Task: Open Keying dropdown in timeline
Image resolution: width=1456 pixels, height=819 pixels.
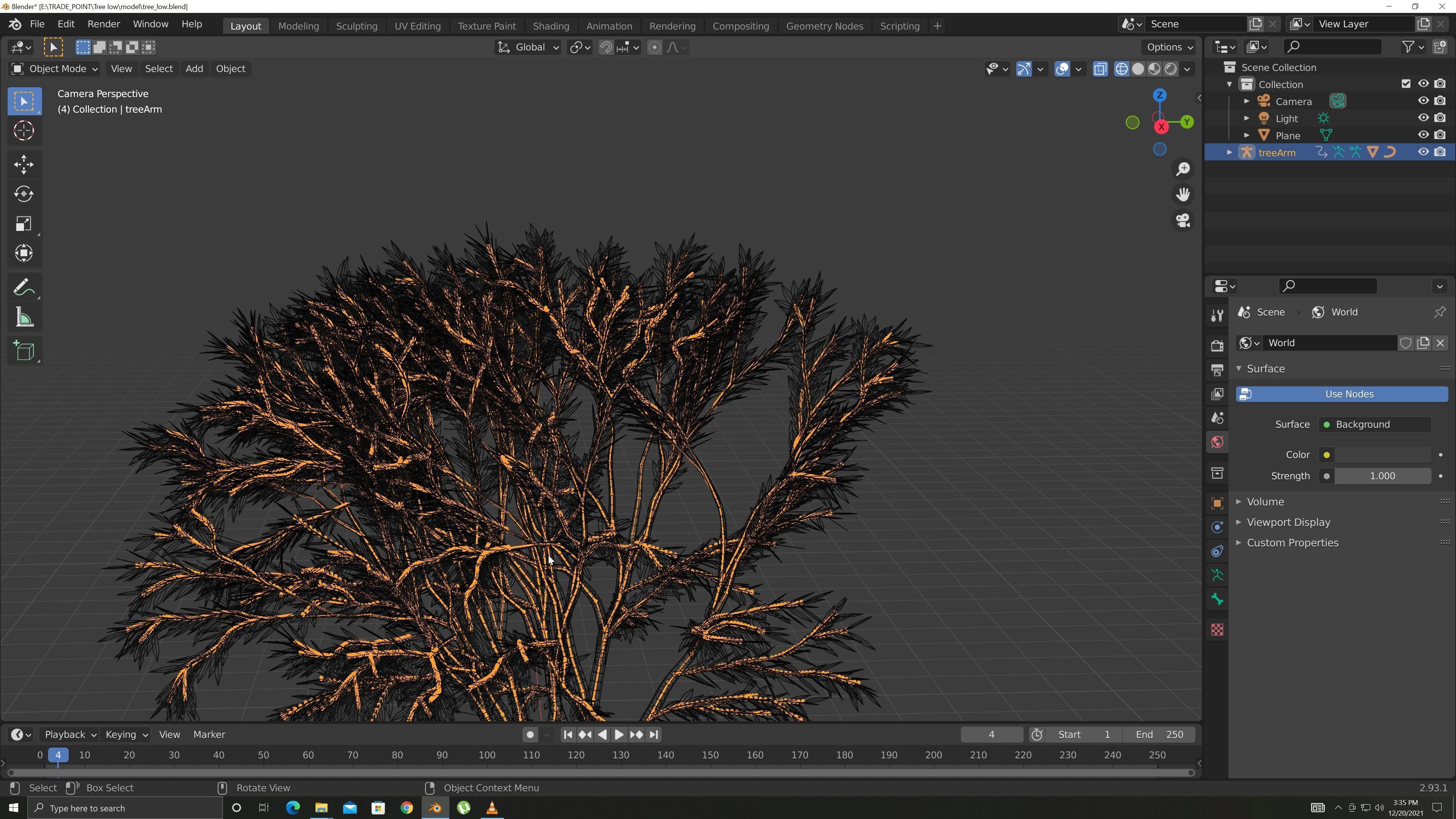Action: (126, 735)
